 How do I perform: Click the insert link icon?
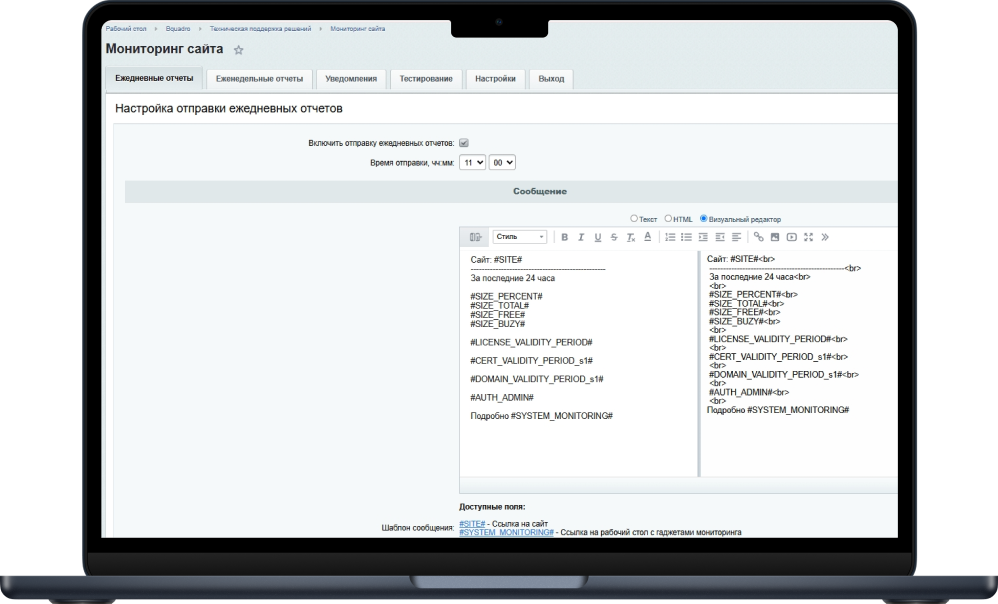(759, 237)
